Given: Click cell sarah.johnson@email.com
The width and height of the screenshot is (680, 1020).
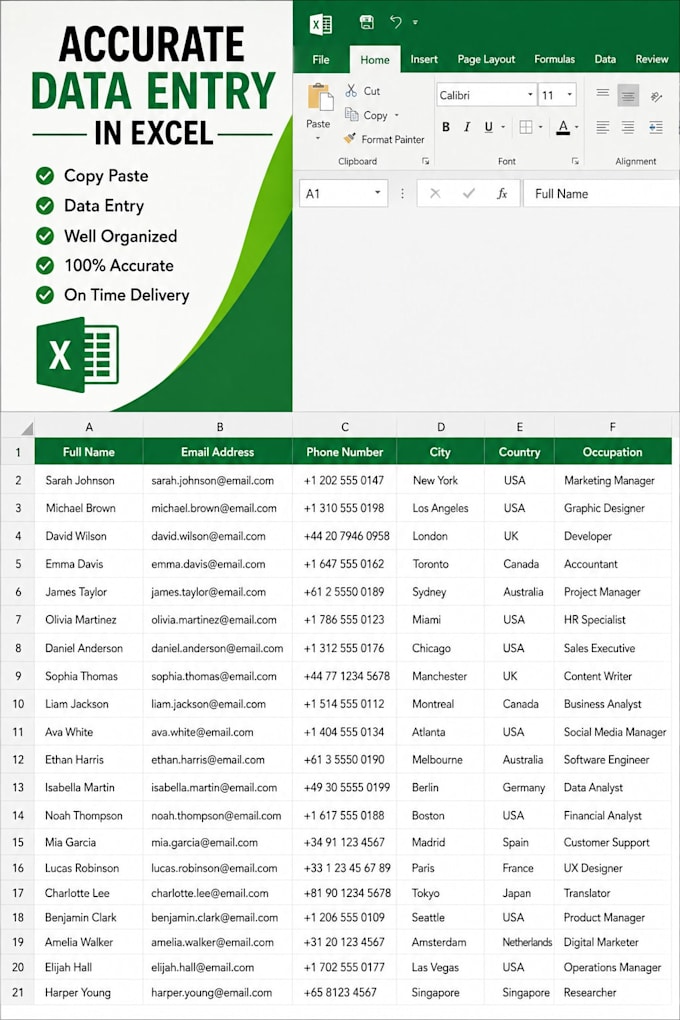Looking at the screenshot, I should click(x=217, y=481).
